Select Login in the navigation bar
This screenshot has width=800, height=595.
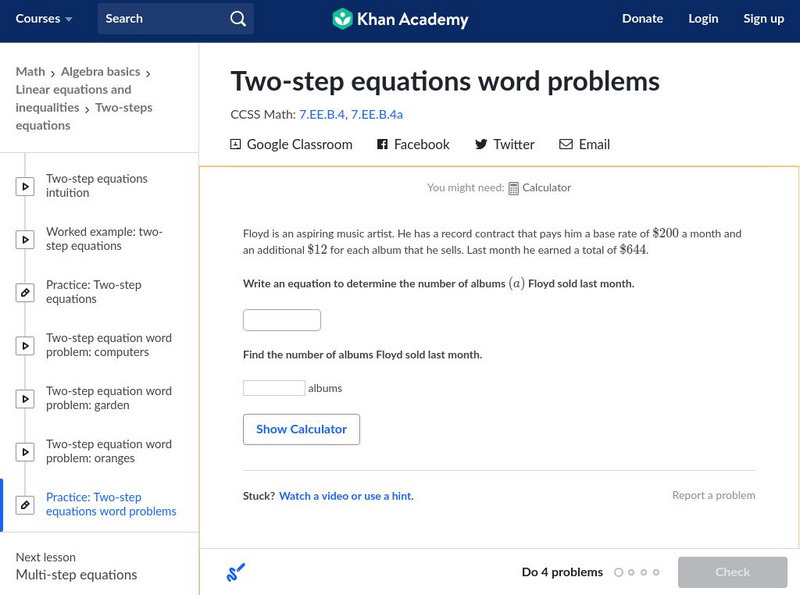(x=703, y=18)
